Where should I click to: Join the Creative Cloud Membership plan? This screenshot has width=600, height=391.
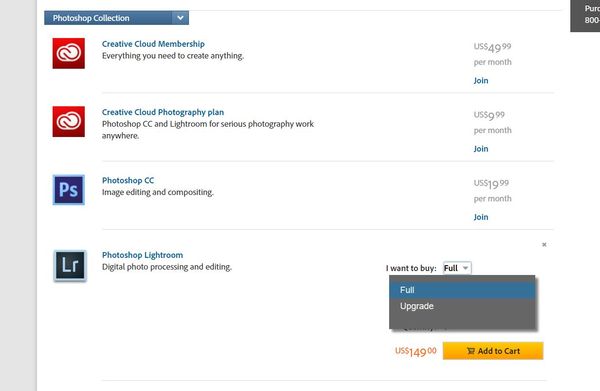tap(481, 80)
